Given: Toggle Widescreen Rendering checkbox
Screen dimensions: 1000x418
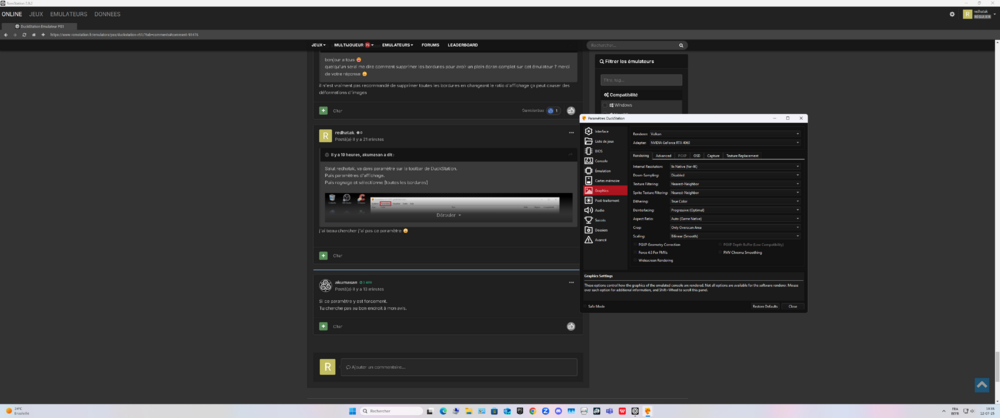Looking at the screenshot, I should (x=635, y=260).
